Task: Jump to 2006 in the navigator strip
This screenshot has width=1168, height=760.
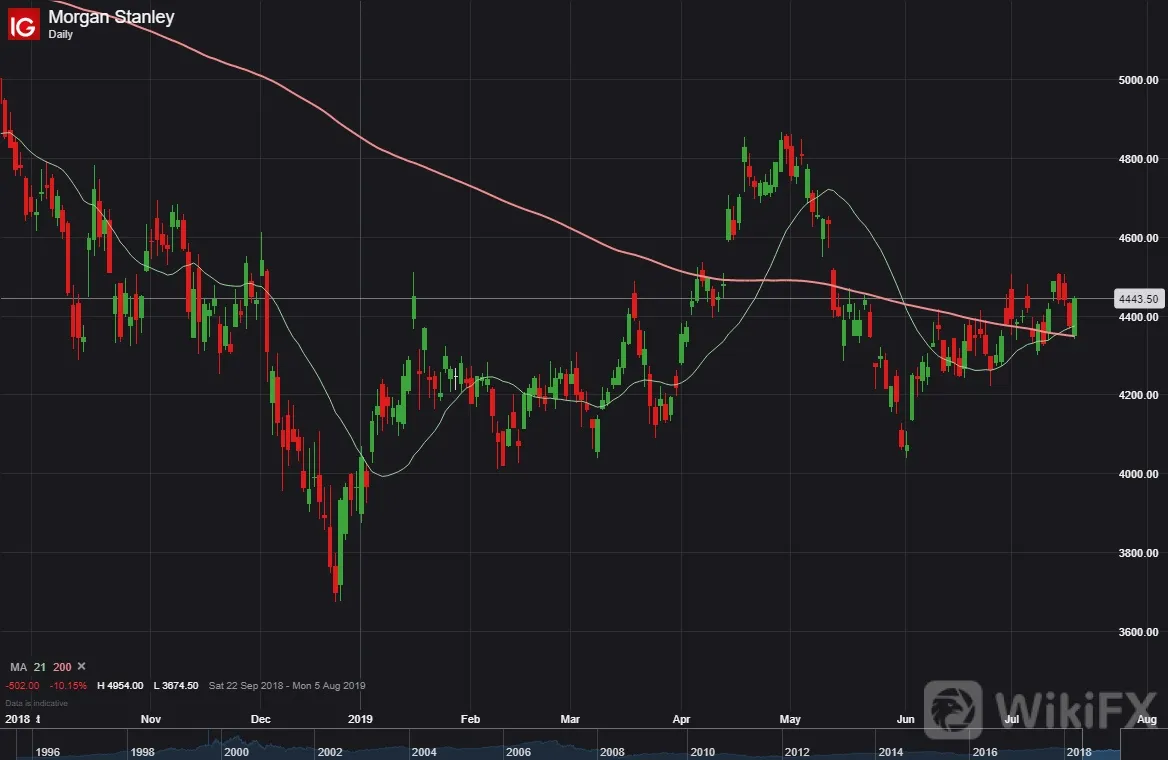Action: tap(518, 752)
